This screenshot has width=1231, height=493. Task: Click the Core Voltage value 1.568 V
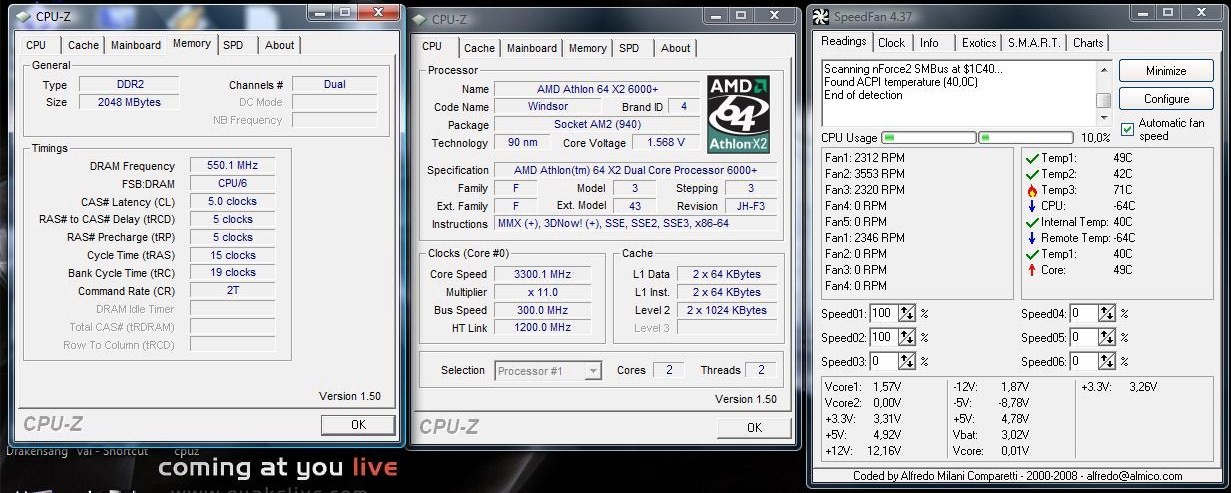pyautogui.click(x=666, y=142)
